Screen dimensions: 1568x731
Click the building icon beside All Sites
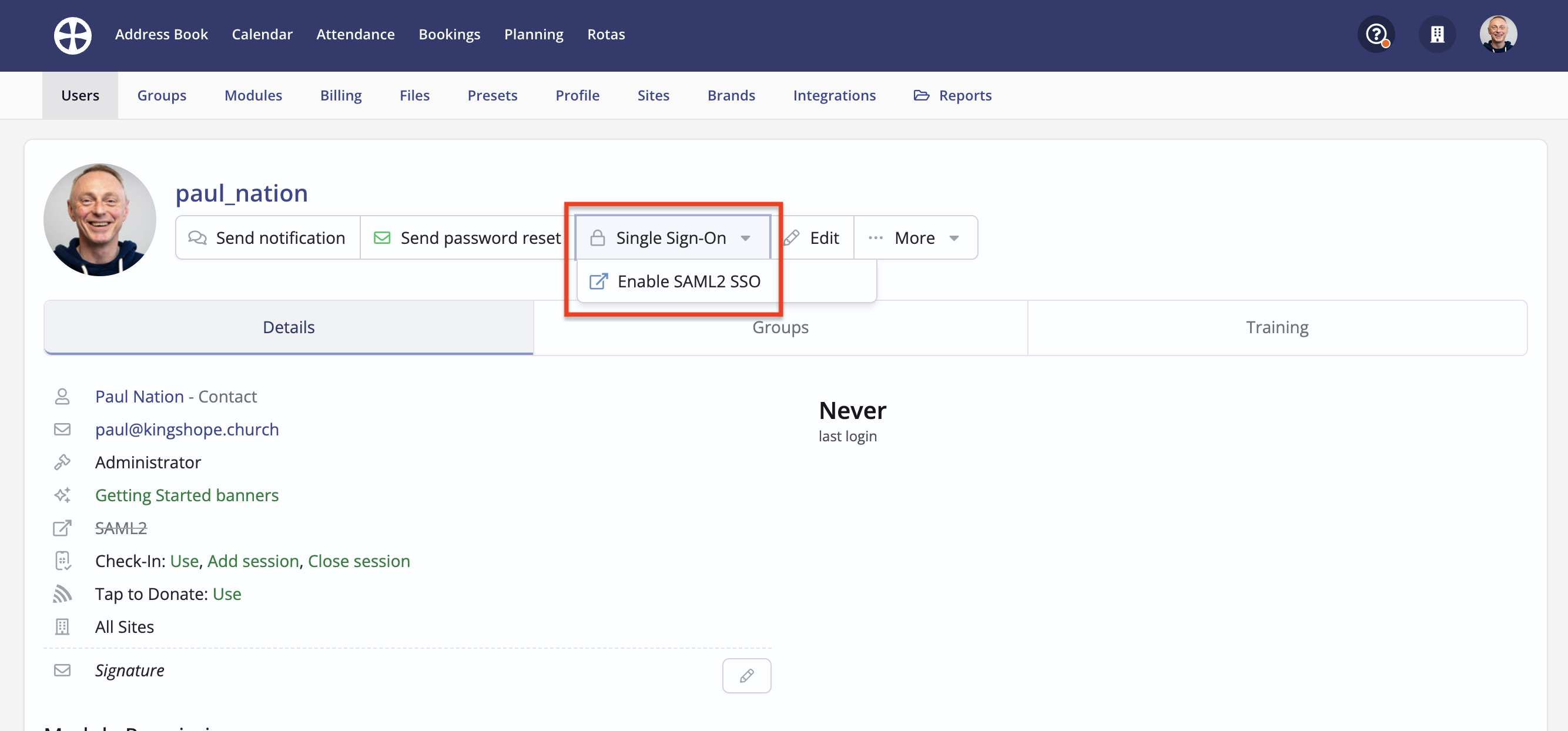pyautogui.click(x=62, y=626)
